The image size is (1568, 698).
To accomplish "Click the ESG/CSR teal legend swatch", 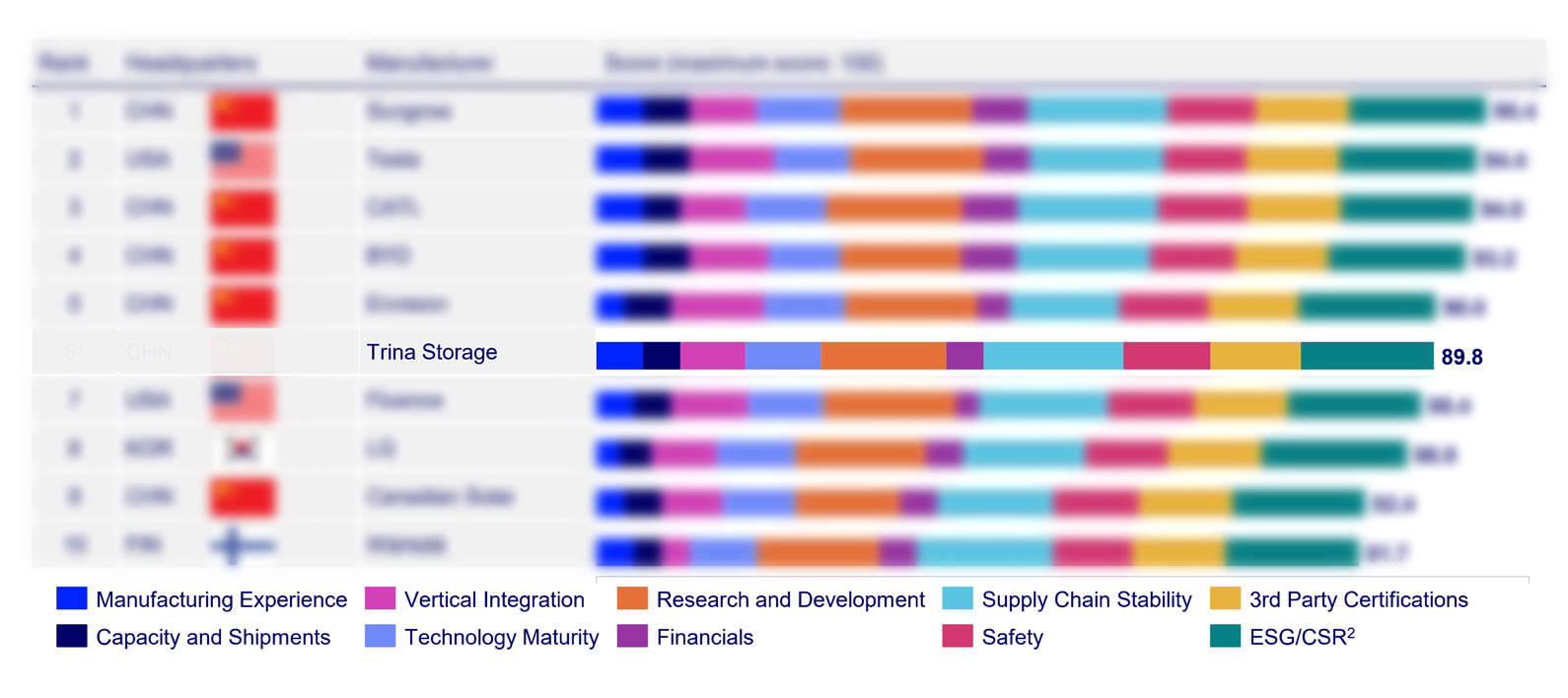I will coord(1225,636).
